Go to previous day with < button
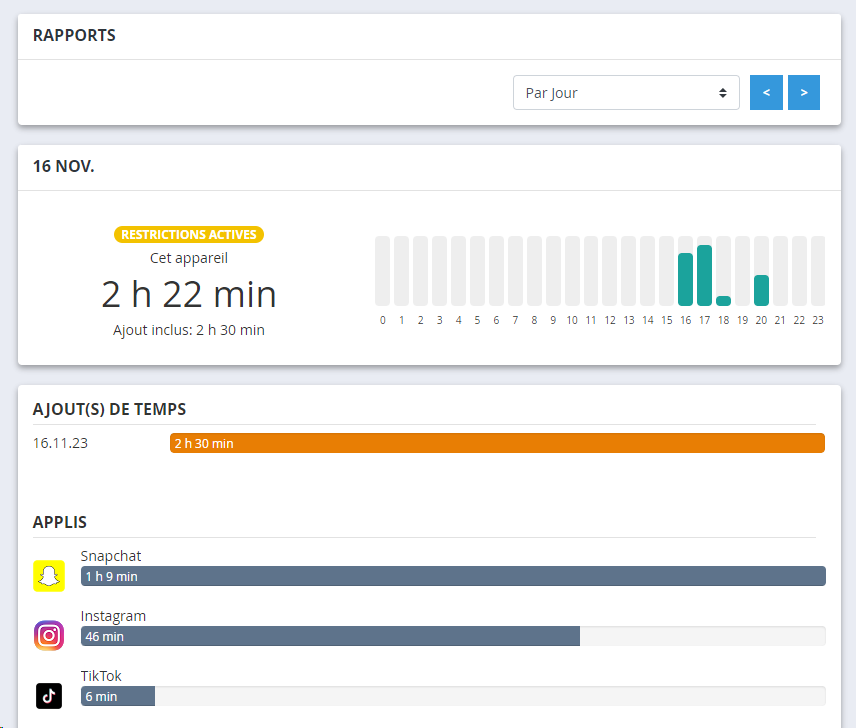The width and height of the screenshot is (856, 728). click(766, 93)
